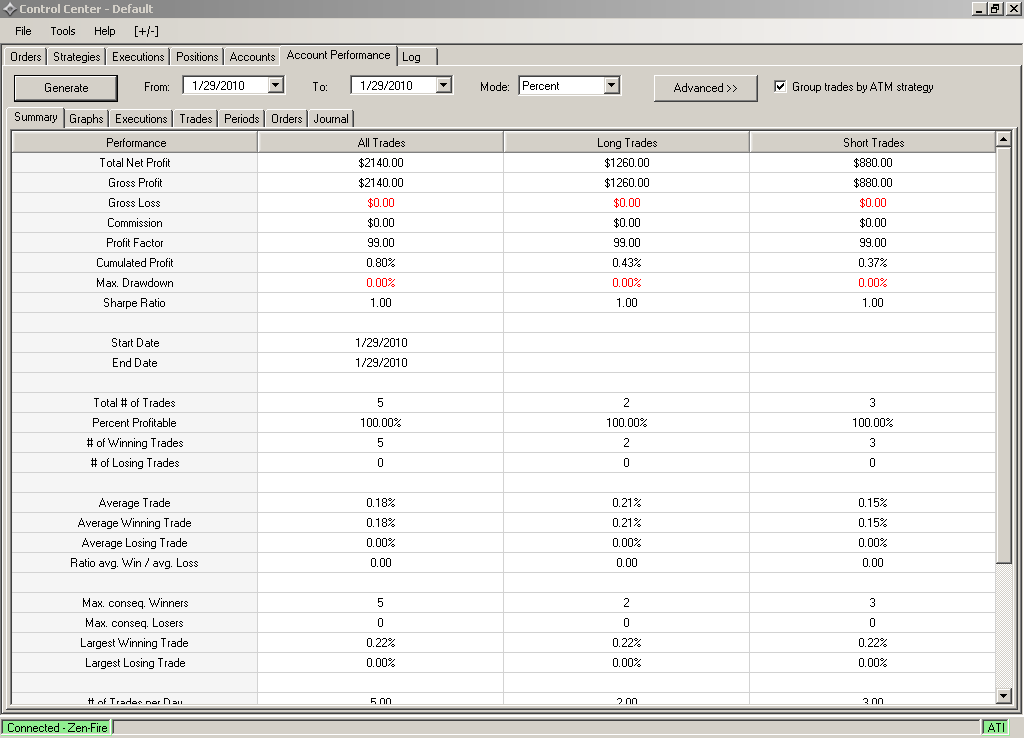
Task: Open the Executions sub-tab below Generate
Action: [x=141, y=119]
